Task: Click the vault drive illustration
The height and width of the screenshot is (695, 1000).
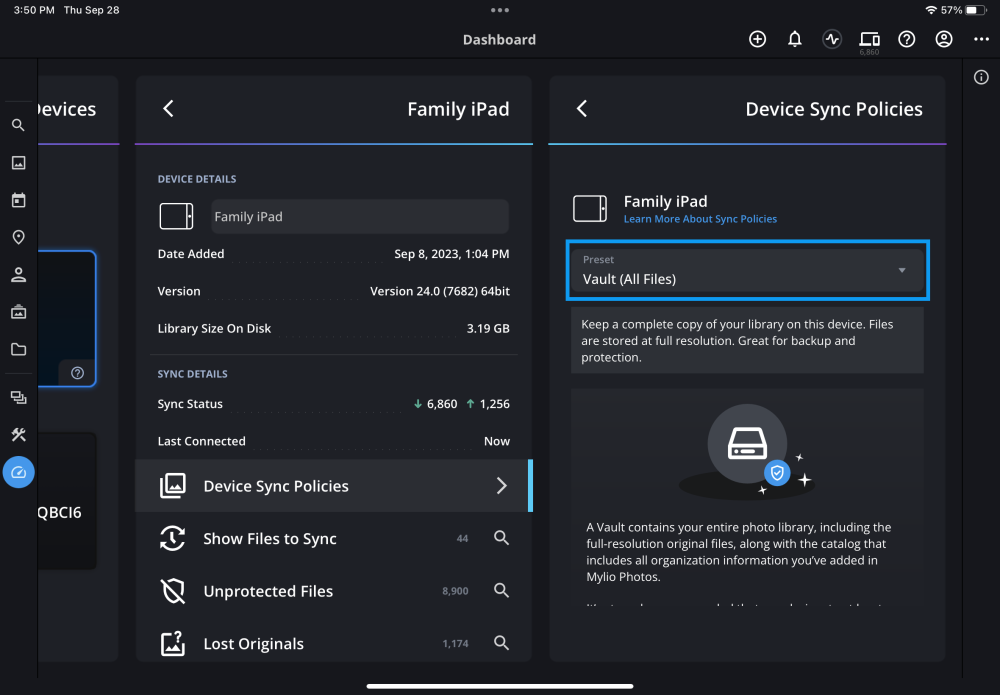Action: click(747, 451)
